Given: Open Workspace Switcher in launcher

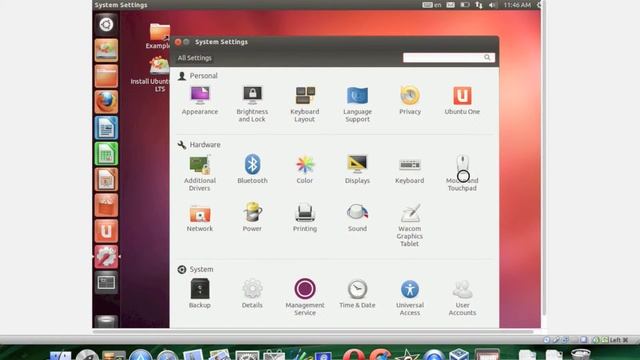Looking at the screenshot, I should (106, 282).
